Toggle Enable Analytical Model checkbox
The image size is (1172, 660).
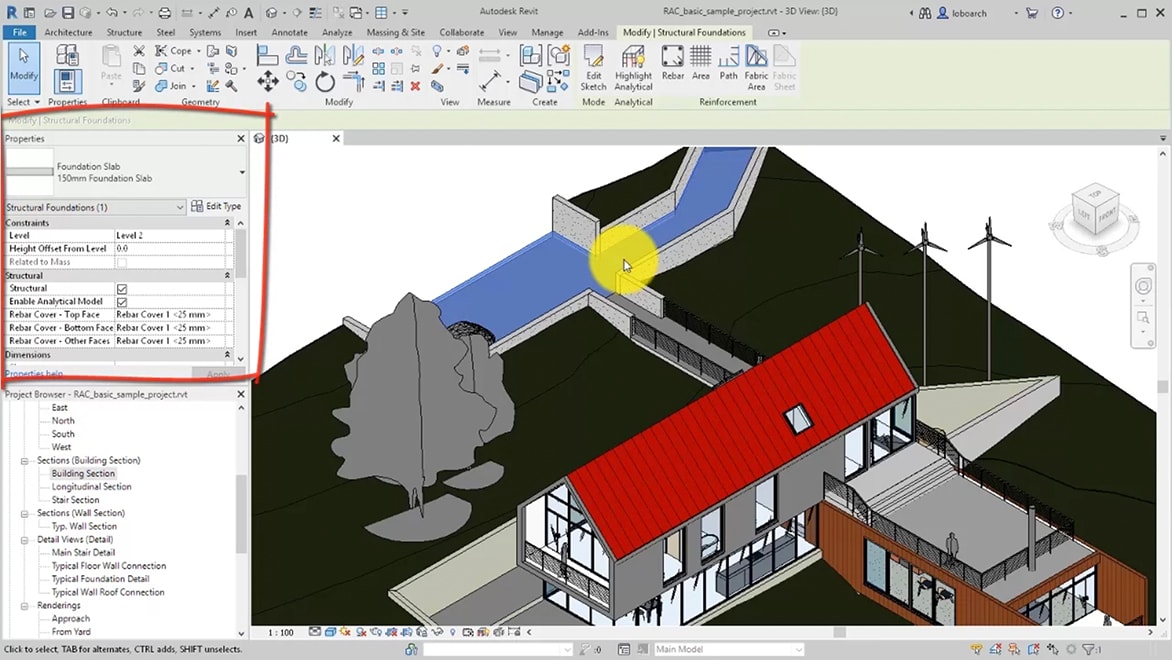click(x=122, y=302)
